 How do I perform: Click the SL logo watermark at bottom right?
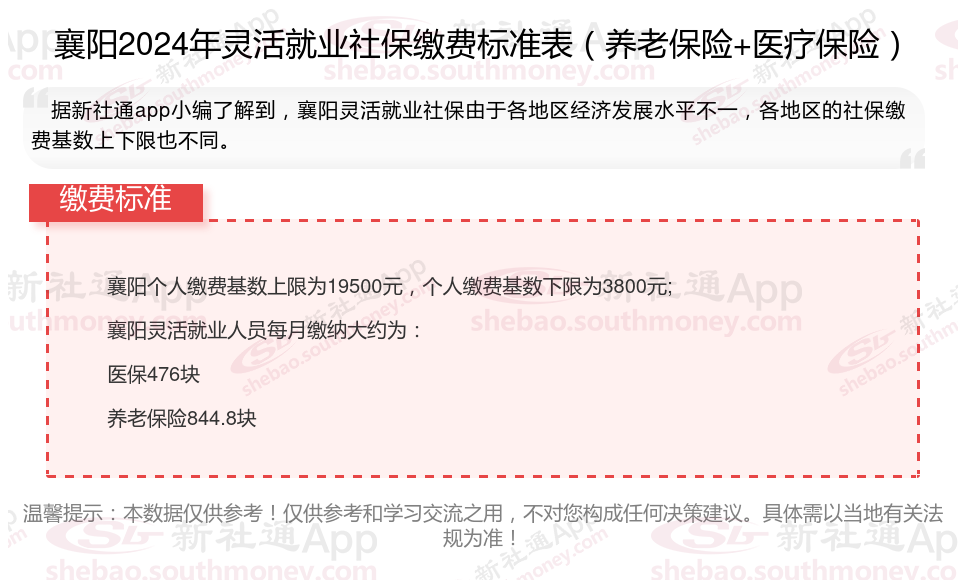click(x=708, y=537)
